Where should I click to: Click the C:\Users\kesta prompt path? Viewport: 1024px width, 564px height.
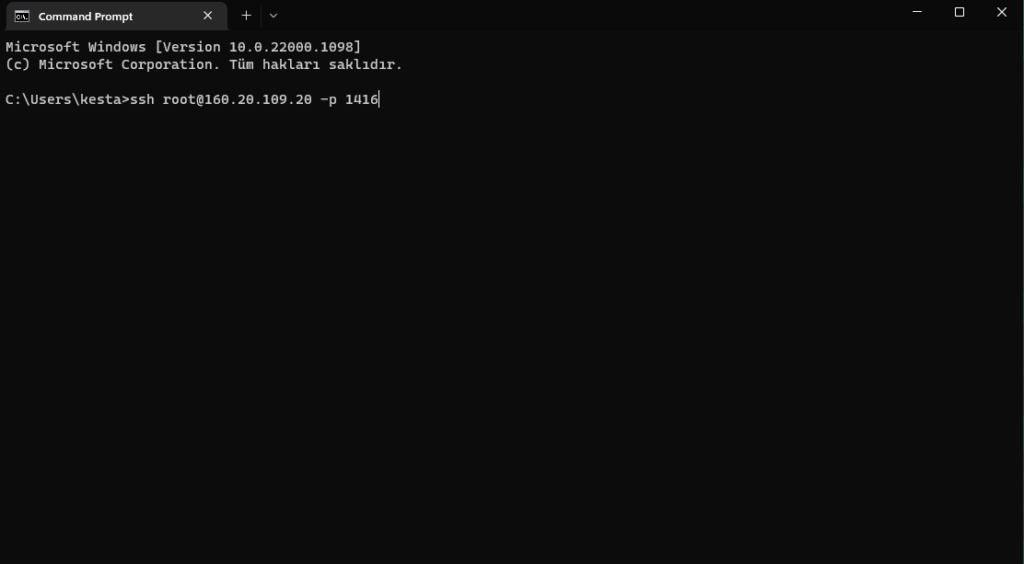(x=63, y=99)
